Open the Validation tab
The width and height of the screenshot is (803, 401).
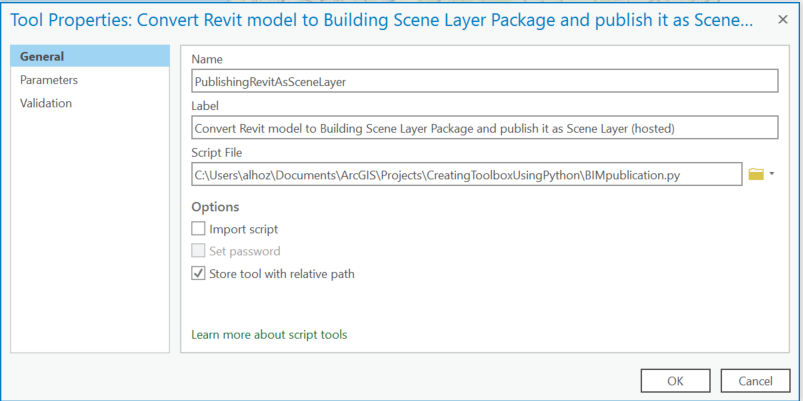[46, 103]
